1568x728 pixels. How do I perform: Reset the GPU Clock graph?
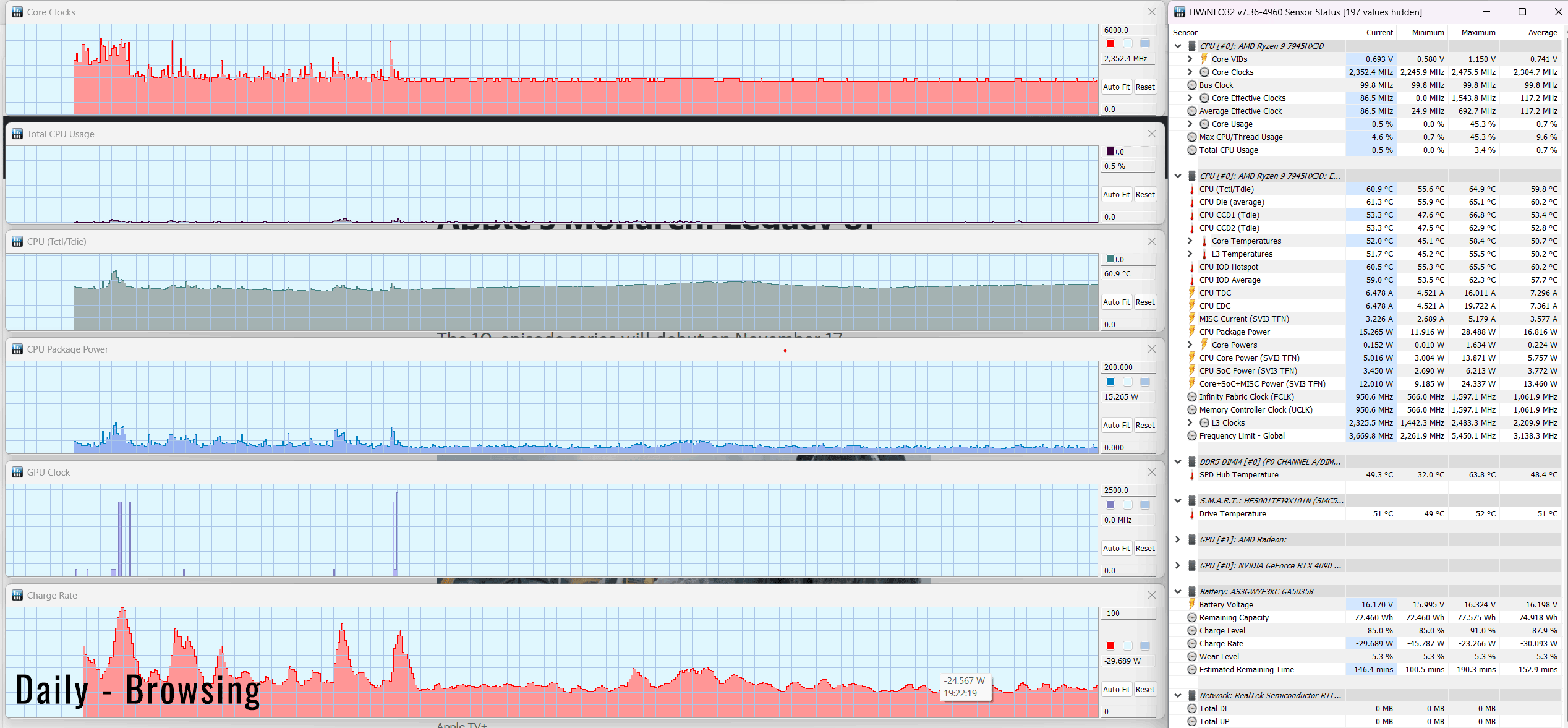point(1144,549)
